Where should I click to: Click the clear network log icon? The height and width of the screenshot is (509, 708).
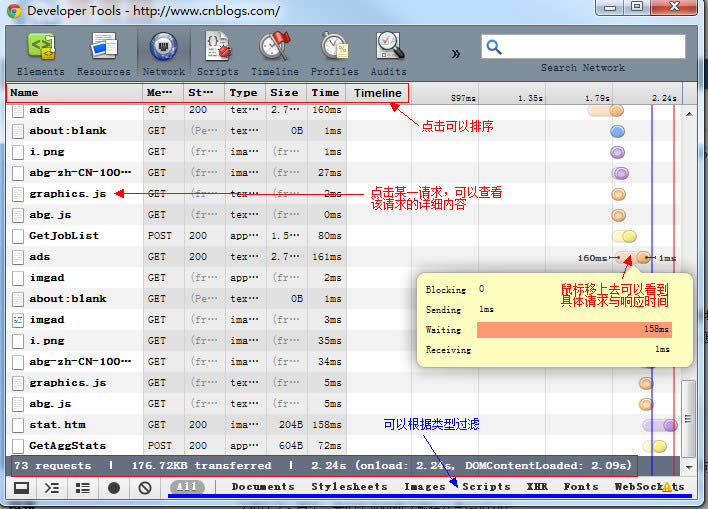(x=145, y=488)
